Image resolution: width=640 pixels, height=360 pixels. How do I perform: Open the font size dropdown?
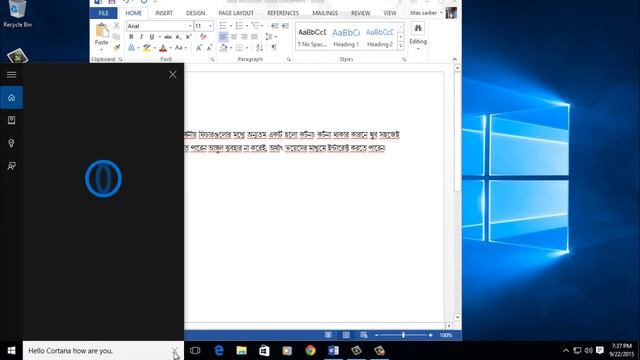point(211,26)
